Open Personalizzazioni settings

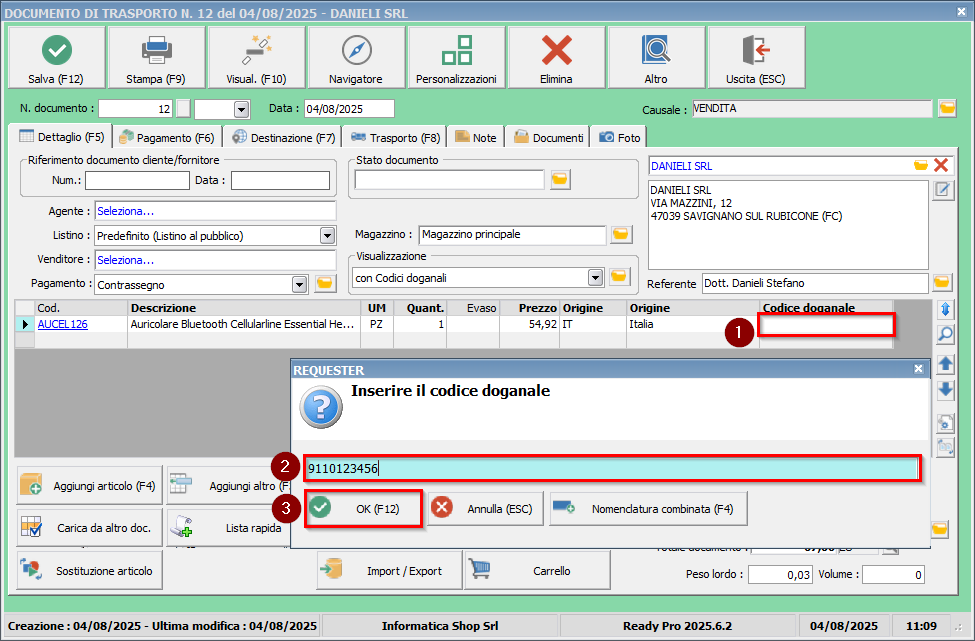coord(456,58)
